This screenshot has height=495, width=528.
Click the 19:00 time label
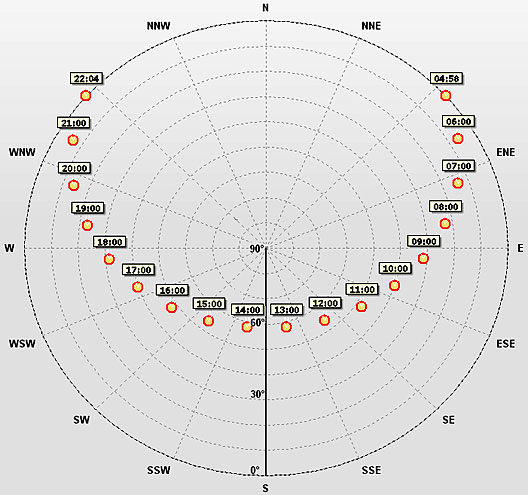coord(88,208)
